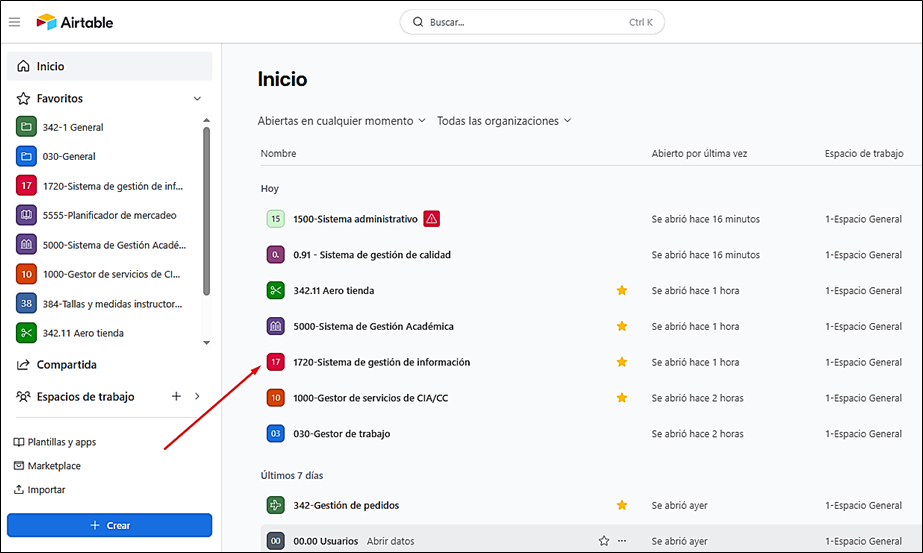Open the more options ellipsis for 00.00 Usuarios

(x=622, y=541)
